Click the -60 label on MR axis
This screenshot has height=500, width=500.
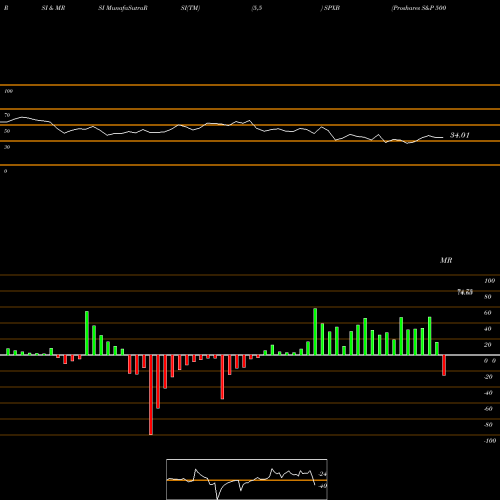point(488,409)
